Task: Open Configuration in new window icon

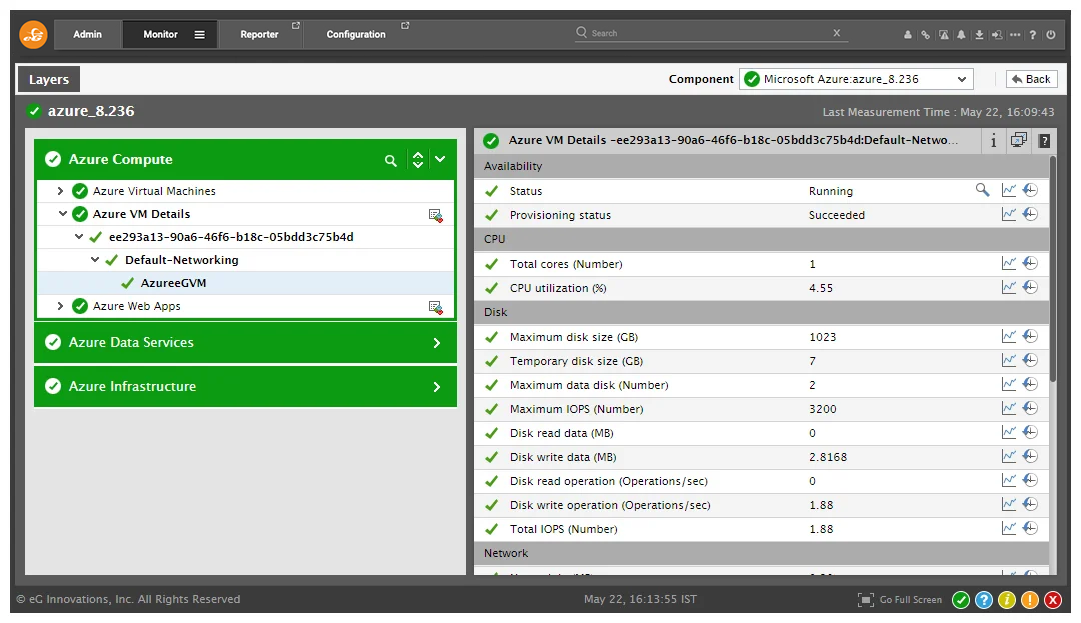Action: click(x=405, y=25)
